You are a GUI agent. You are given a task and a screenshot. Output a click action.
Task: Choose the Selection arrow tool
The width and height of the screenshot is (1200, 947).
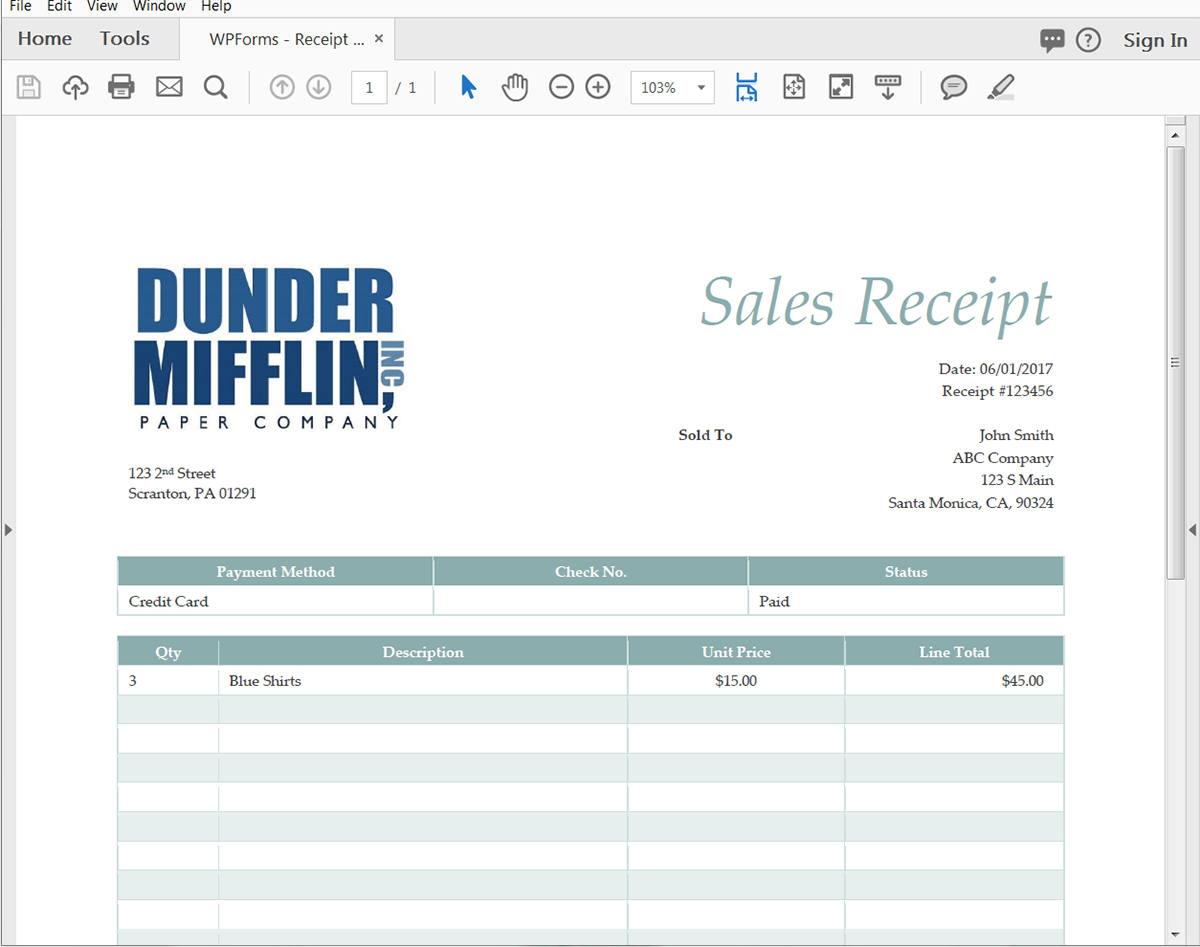tap(468, 87)
